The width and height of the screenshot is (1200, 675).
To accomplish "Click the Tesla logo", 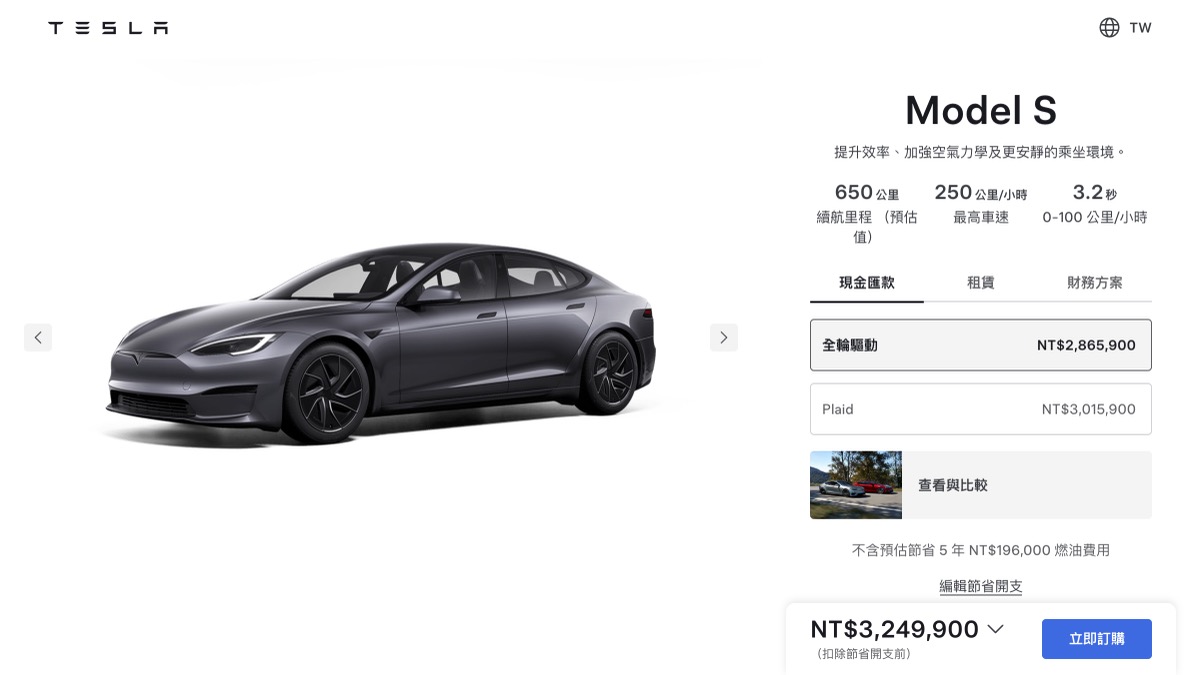I will (108, 28).
